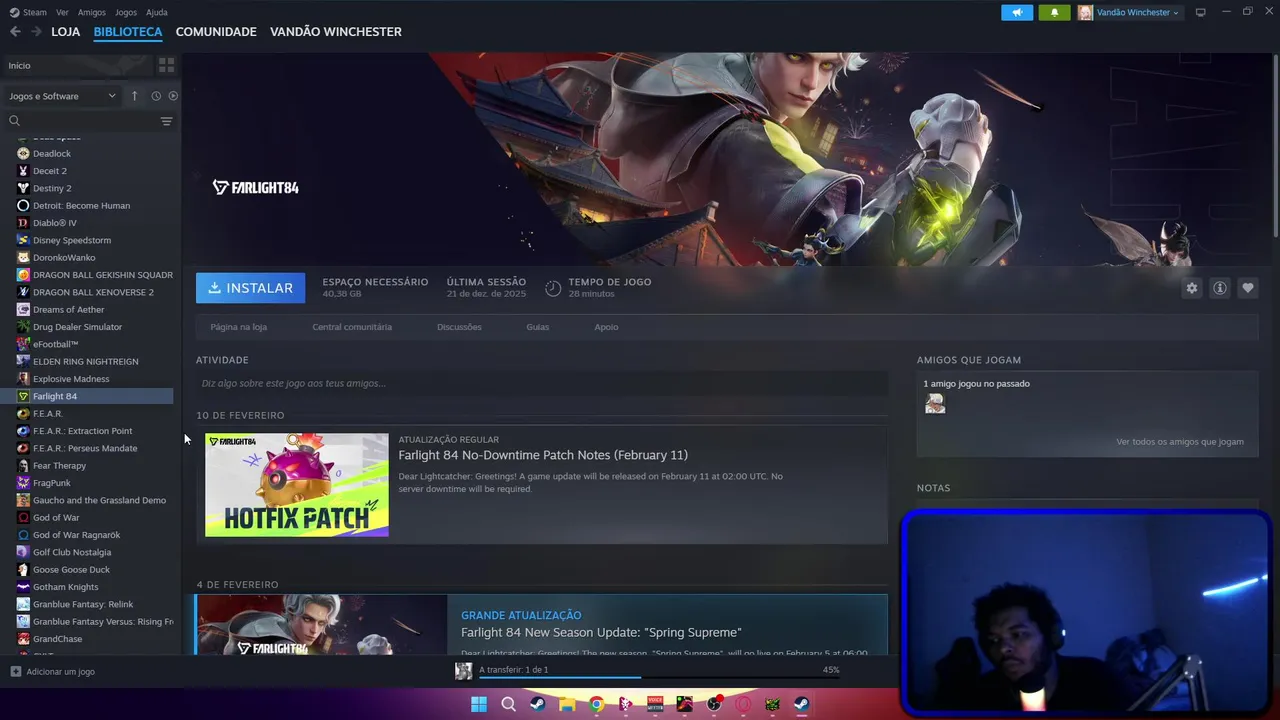Open the Vandão Winchester account dropdown
Screen dimensions: 1280x720
click(1129, 13)
